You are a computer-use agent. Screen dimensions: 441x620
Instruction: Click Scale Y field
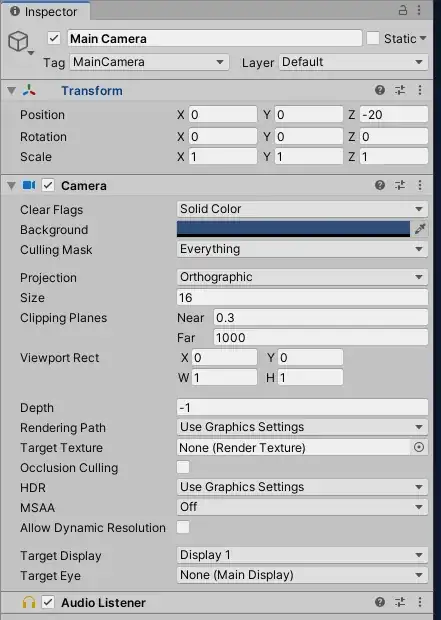tap(309, 157)
